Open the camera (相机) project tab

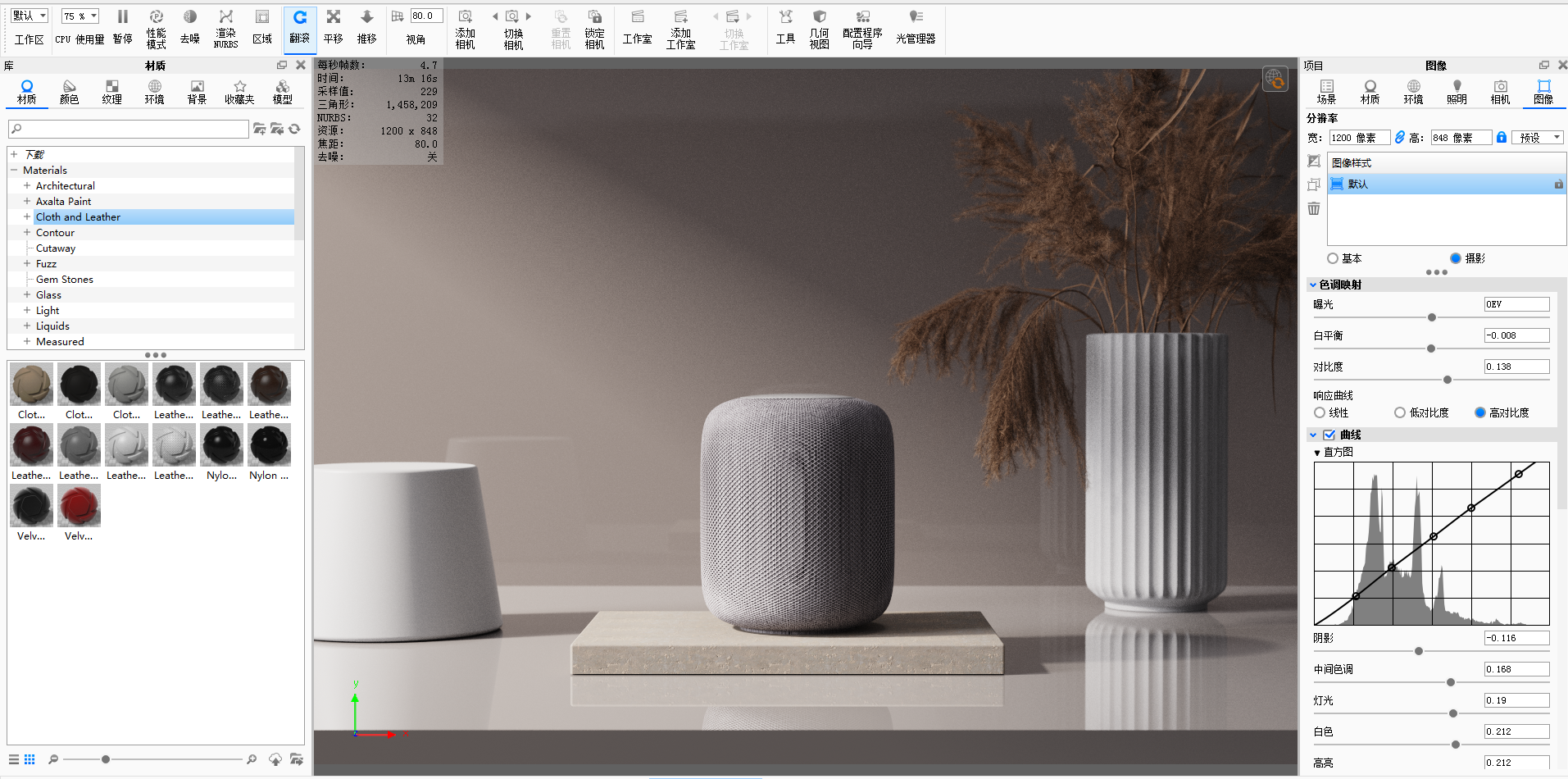tap(1500, 91)
